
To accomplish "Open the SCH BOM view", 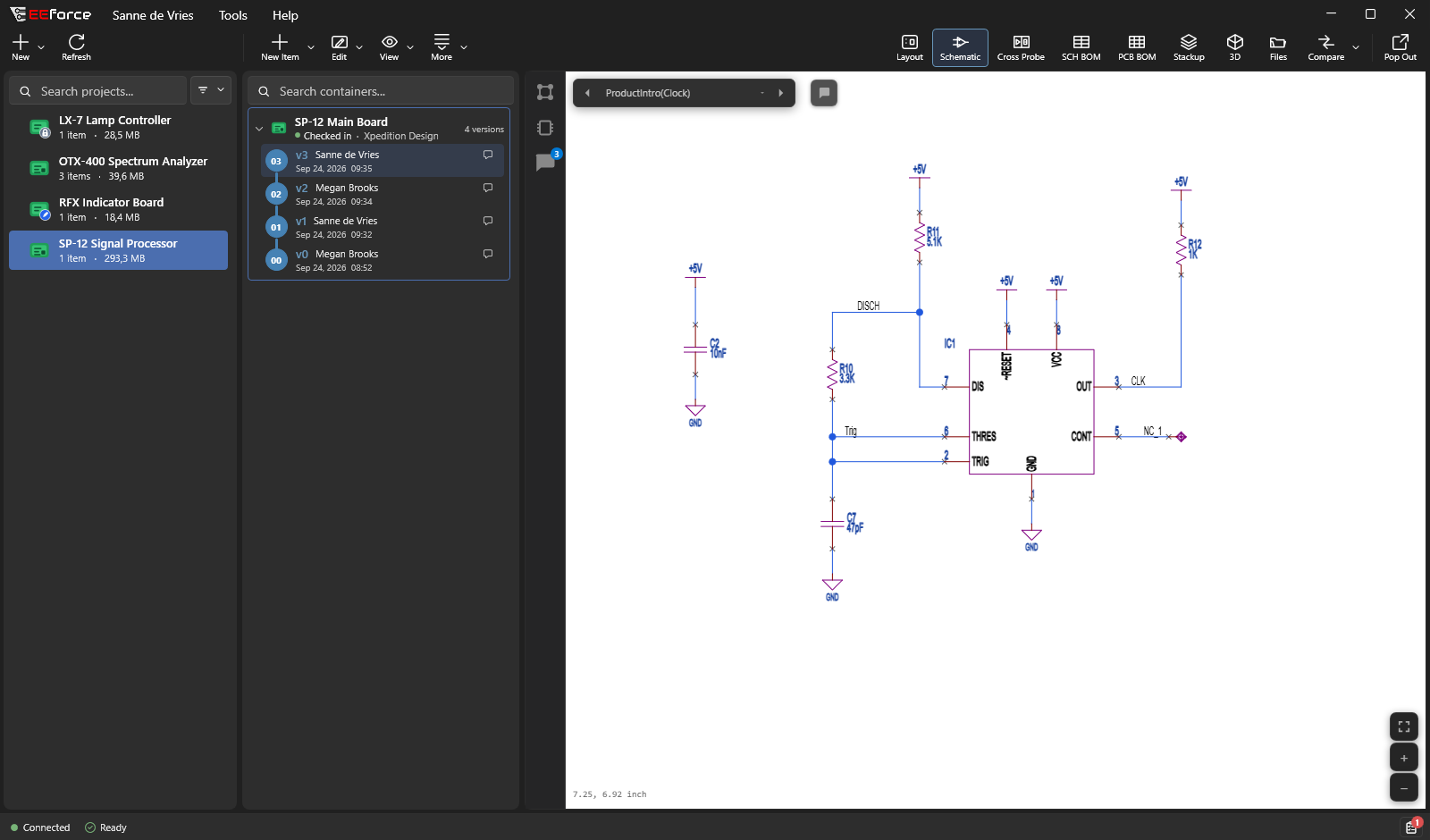I will (x=1081, y=47).
